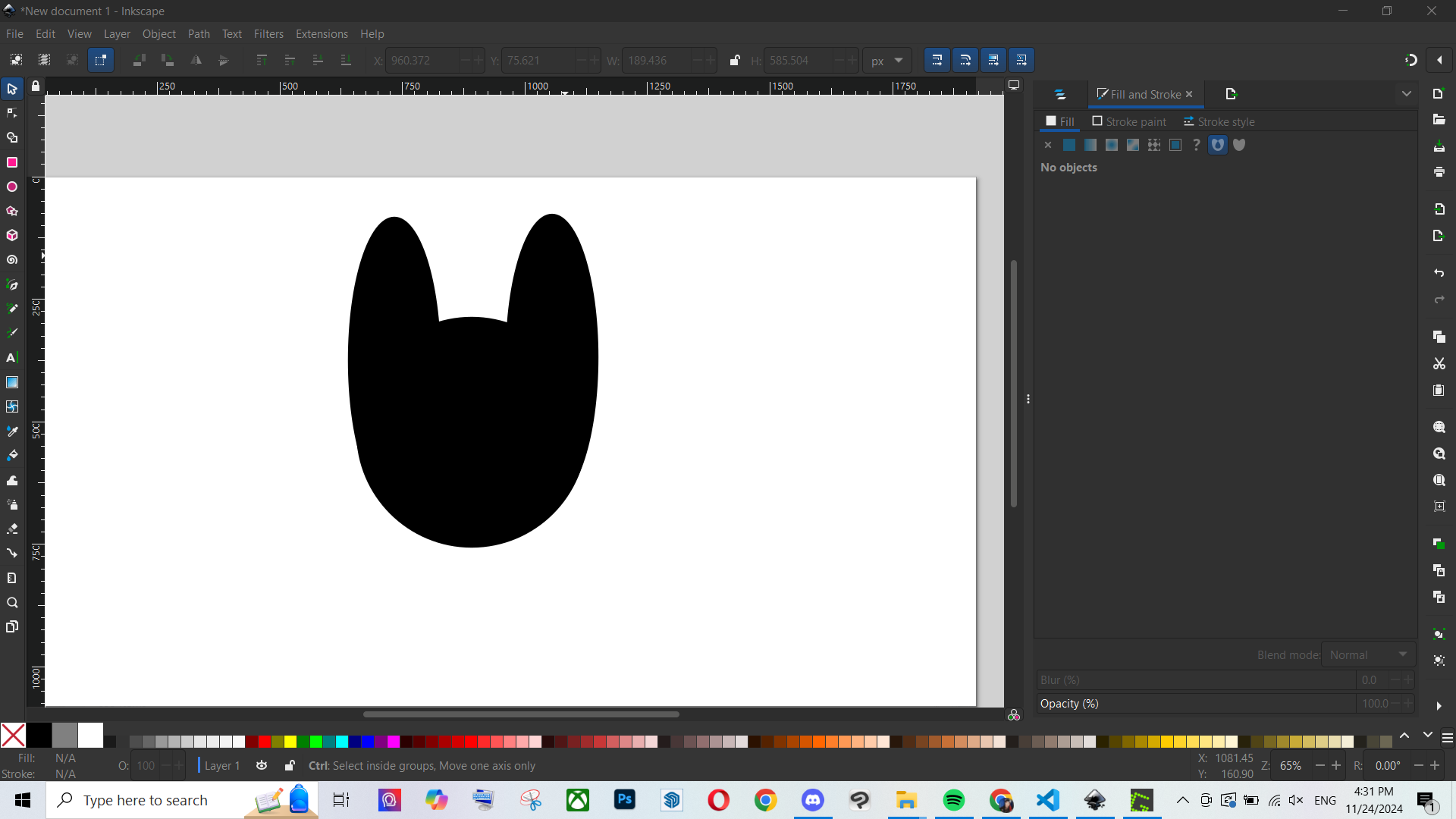Toggle move gradients with objects
The width and height of the screenshot is (1456, 819).
click(993, 60)
